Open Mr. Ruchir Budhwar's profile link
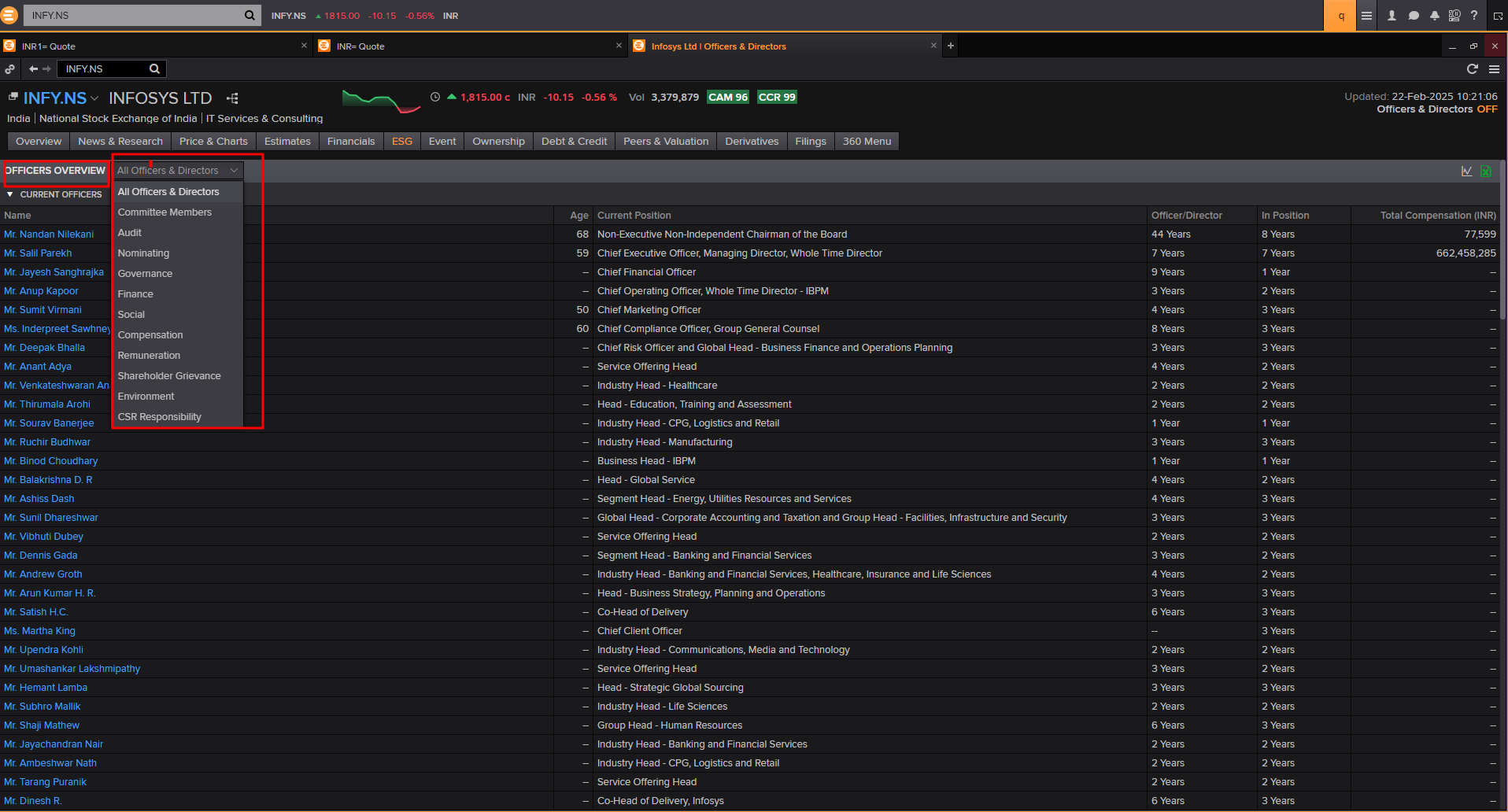The width and height of the screenshot is (1508, 812). click(47, 442)
